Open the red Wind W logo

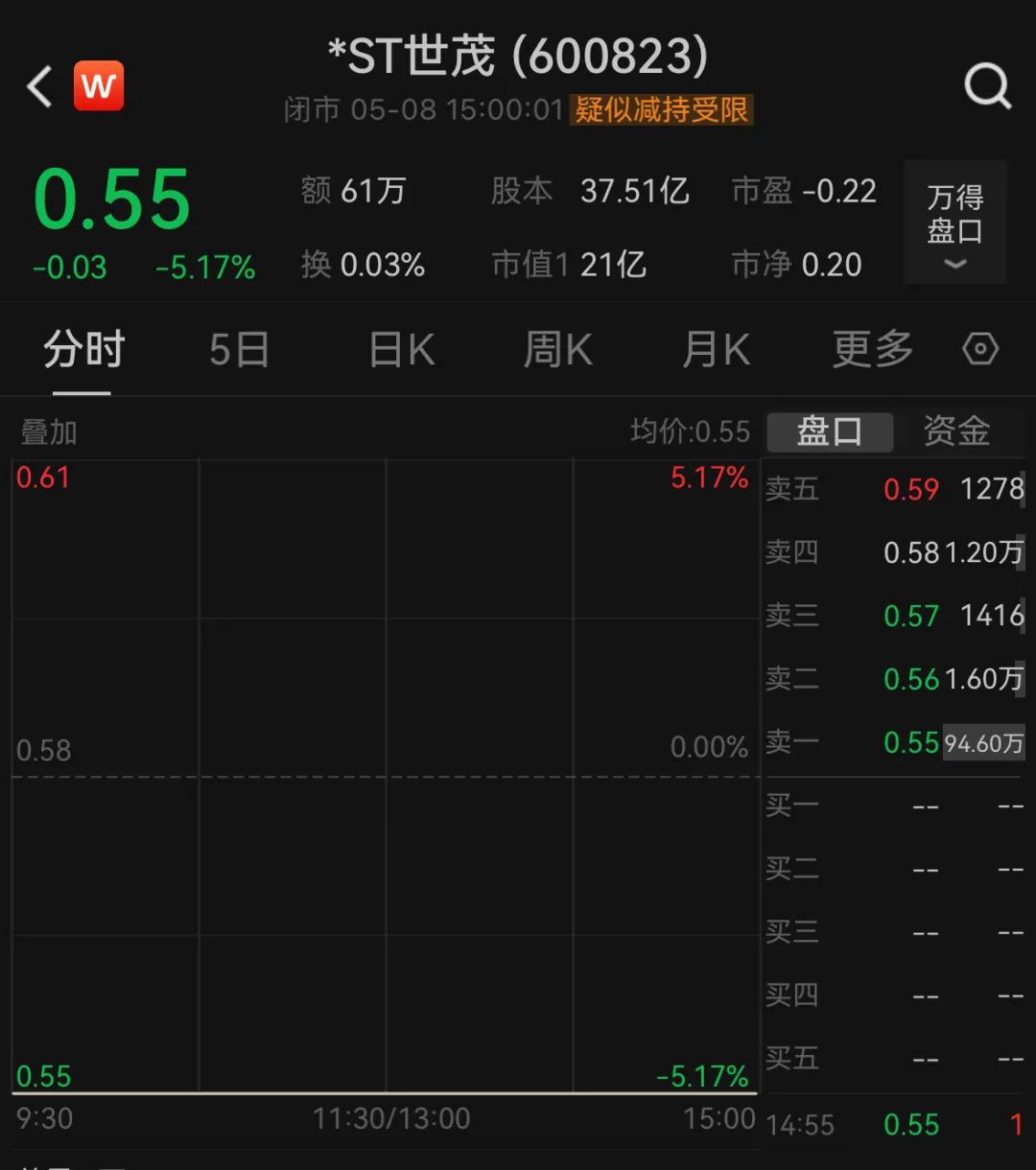coord(99,86)
